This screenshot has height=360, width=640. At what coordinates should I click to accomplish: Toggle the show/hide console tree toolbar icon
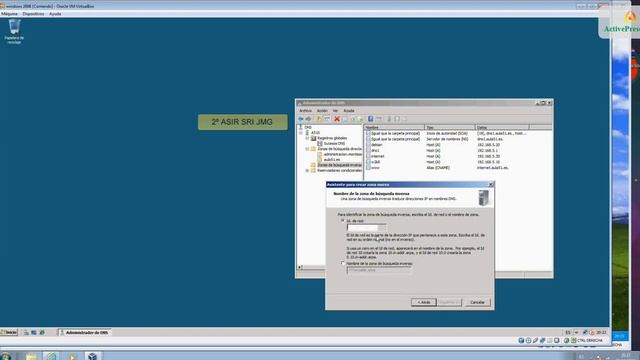tap(327, 119)
